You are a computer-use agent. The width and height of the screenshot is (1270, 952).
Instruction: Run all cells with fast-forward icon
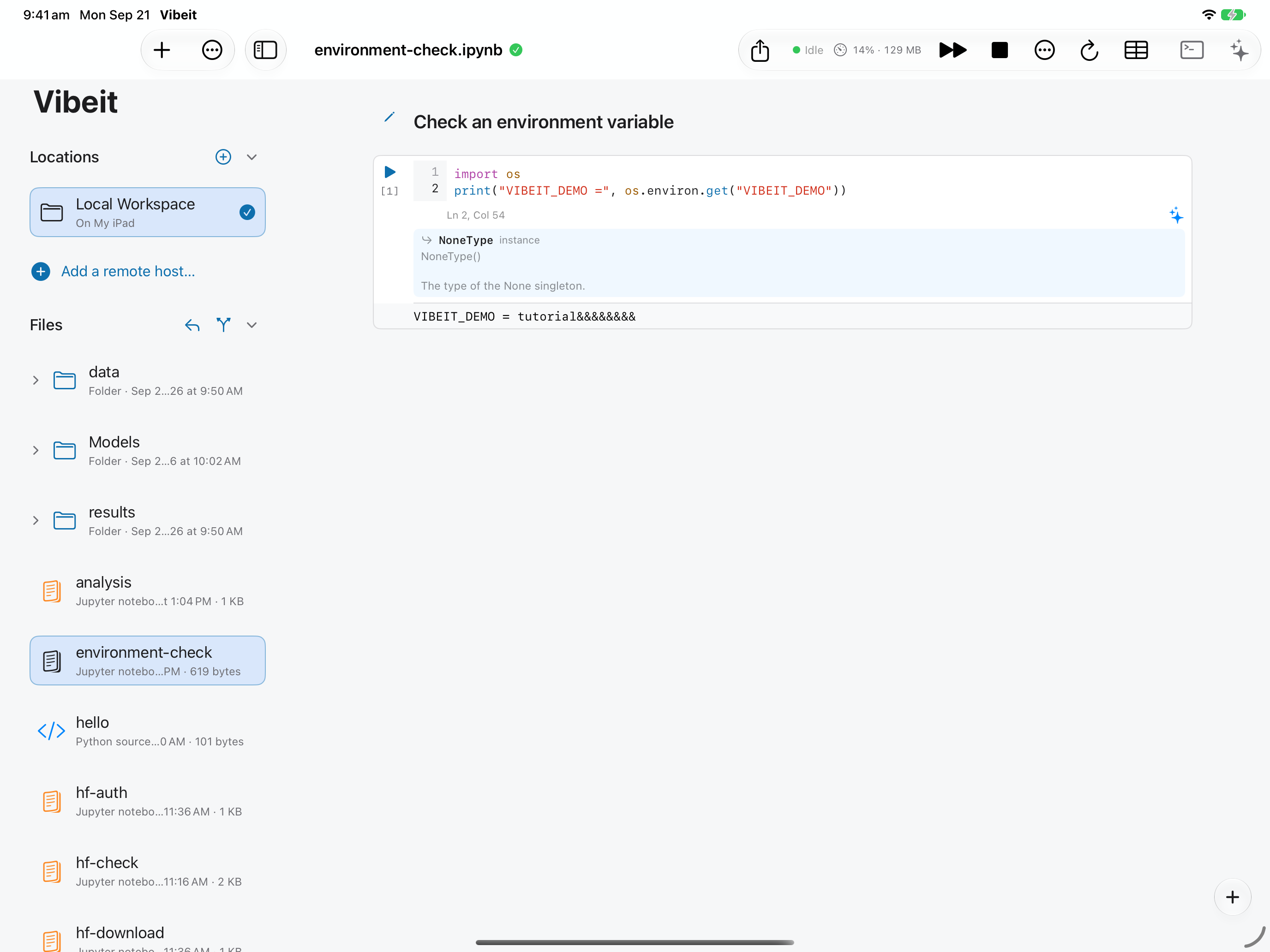[x=952, y=50]
